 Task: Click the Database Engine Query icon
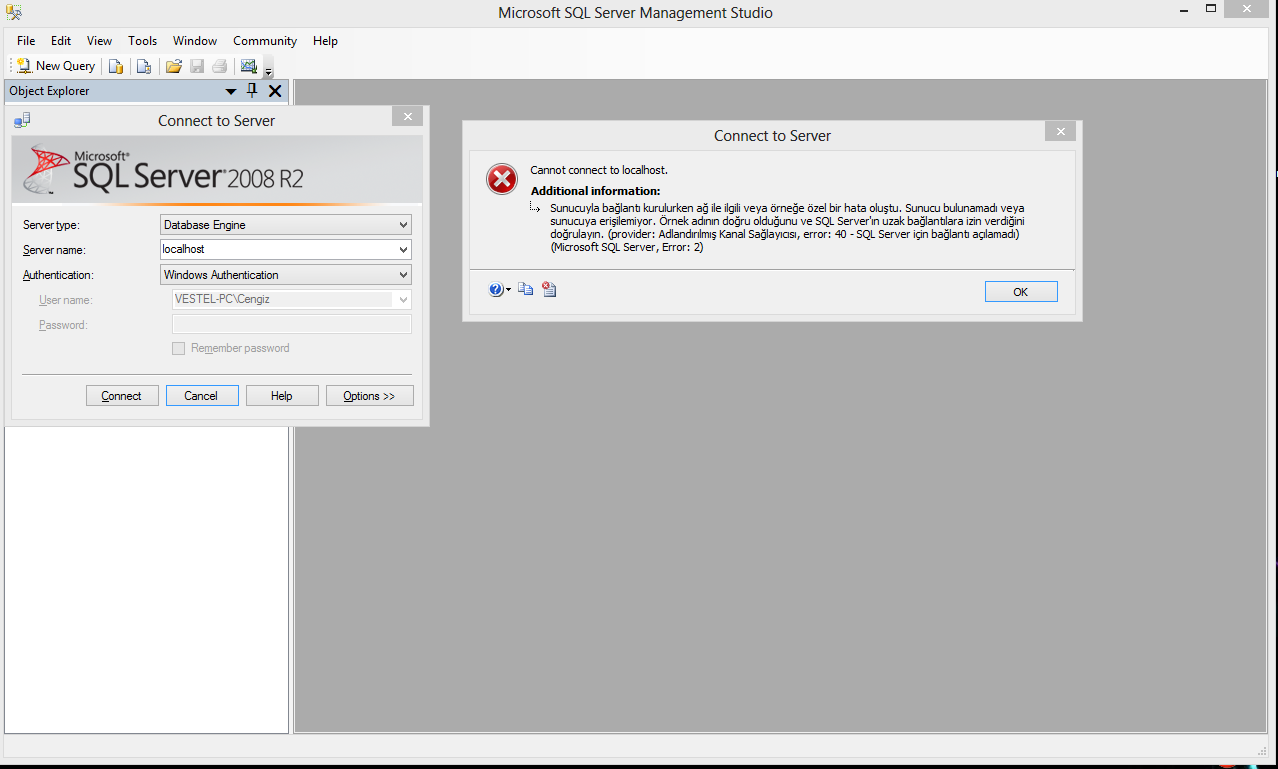click(116, 67)
